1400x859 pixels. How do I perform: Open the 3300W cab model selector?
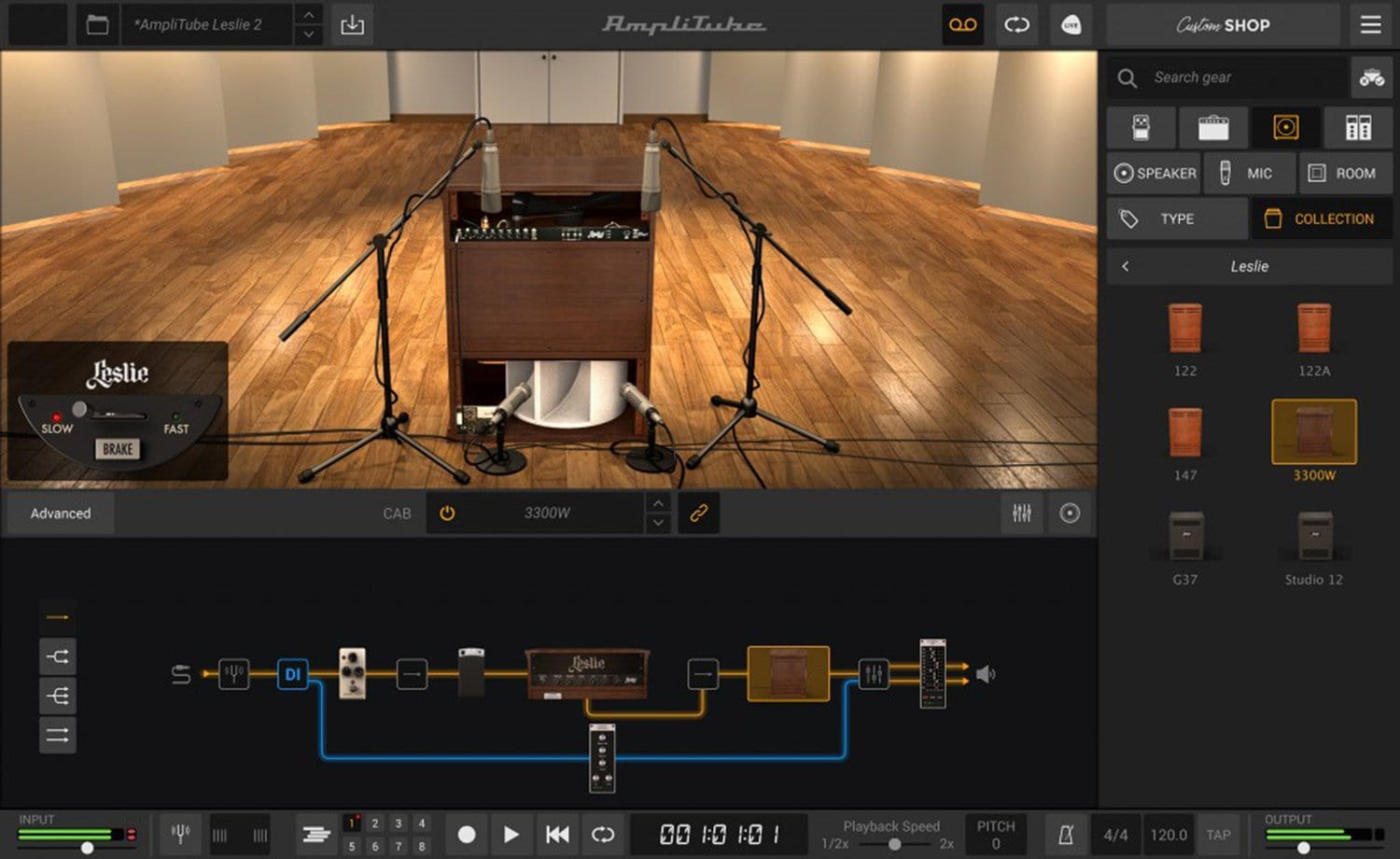click(547, 513)
